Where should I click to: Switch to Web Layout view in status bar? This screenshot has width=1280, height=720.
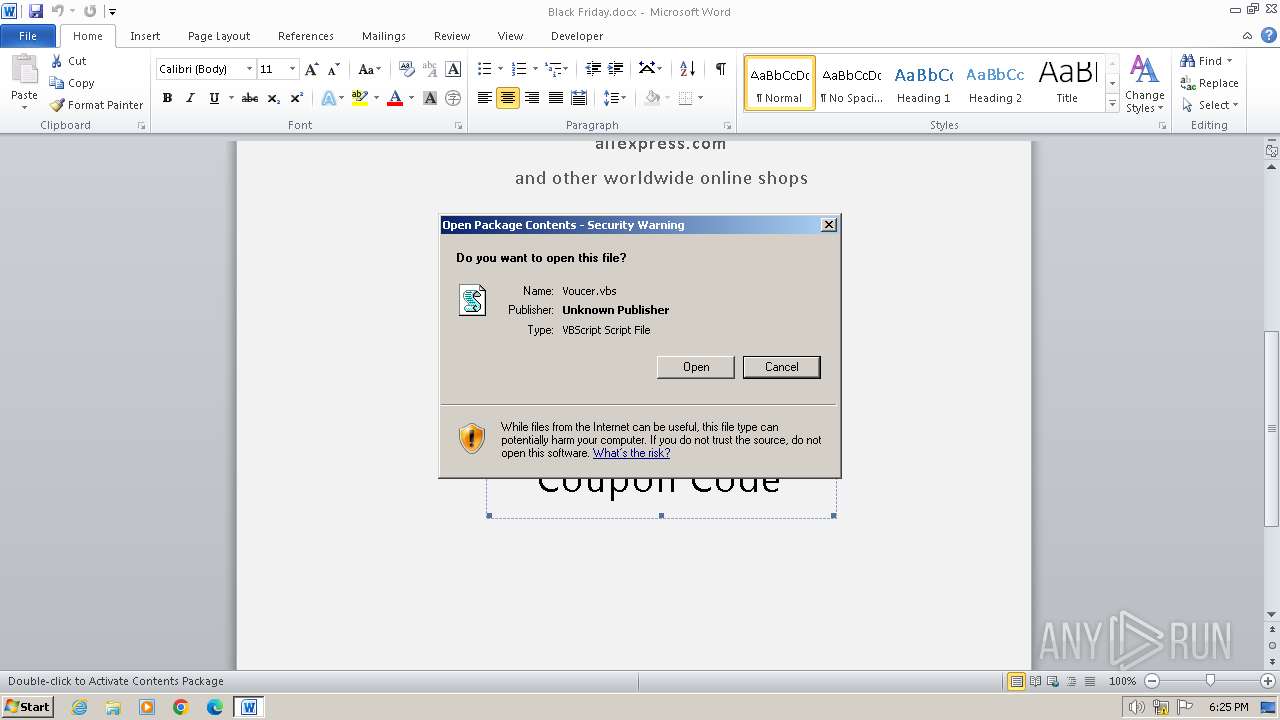click(1053, 681)
